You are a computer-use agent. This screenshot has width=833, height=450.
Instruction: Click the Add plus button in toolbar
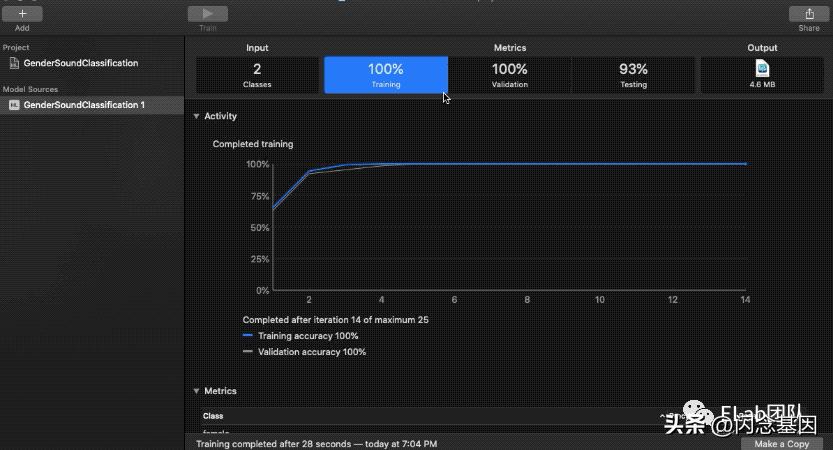pyautogui.click(x=22, y=14)
